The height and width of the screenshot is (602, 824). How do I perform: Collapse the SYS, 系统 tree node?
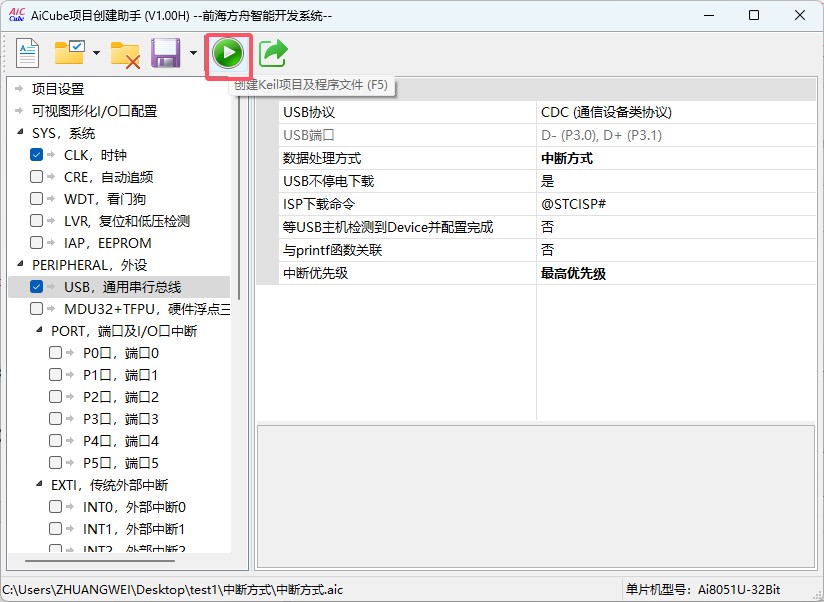[x=20, y=132]
